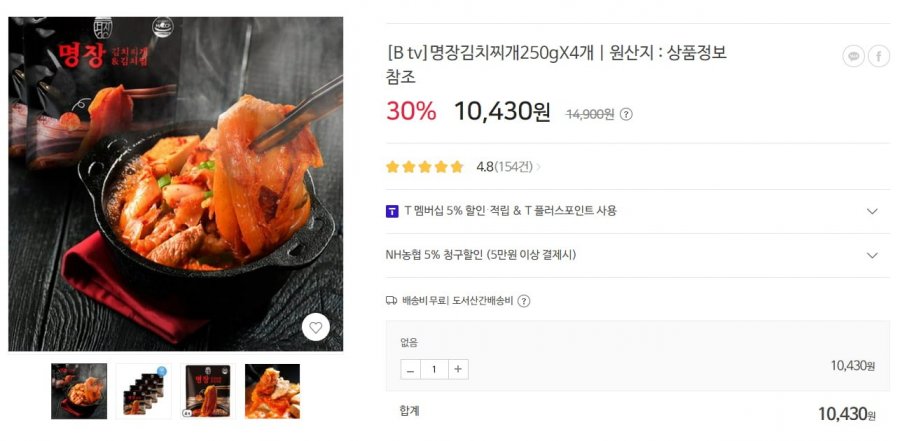Open reviews via chevron after 154건
Image resolution: width=900 pixels, height=441 pixels.
538,167
